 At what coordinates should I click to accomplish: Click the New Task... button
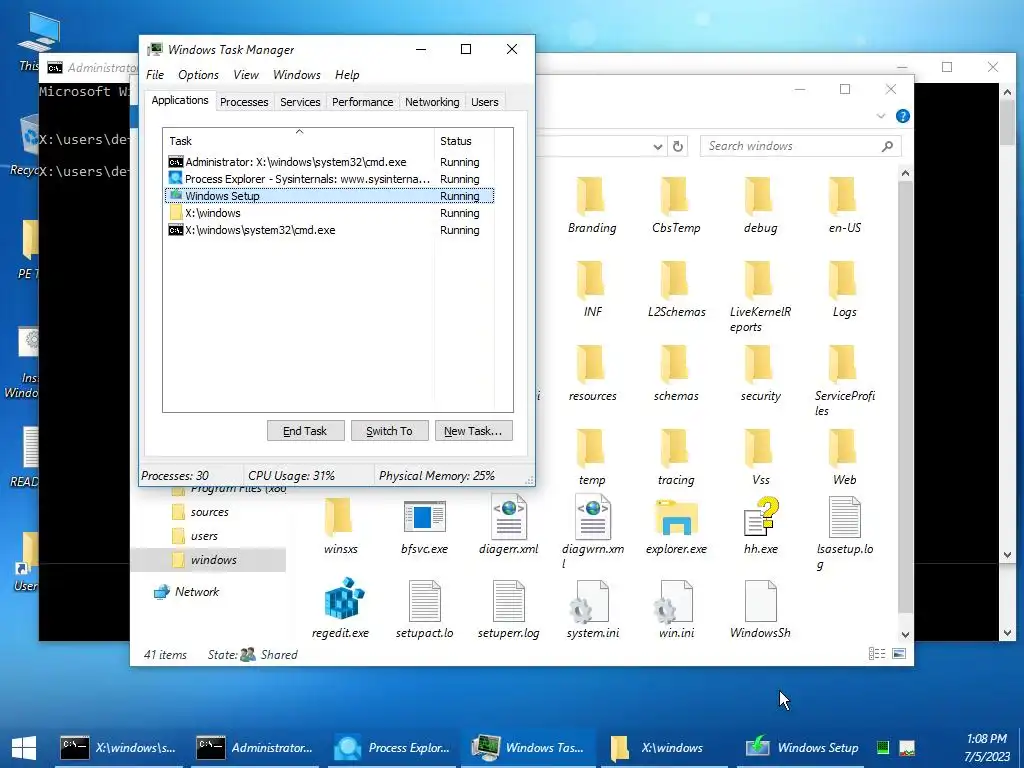pos(473,431)
